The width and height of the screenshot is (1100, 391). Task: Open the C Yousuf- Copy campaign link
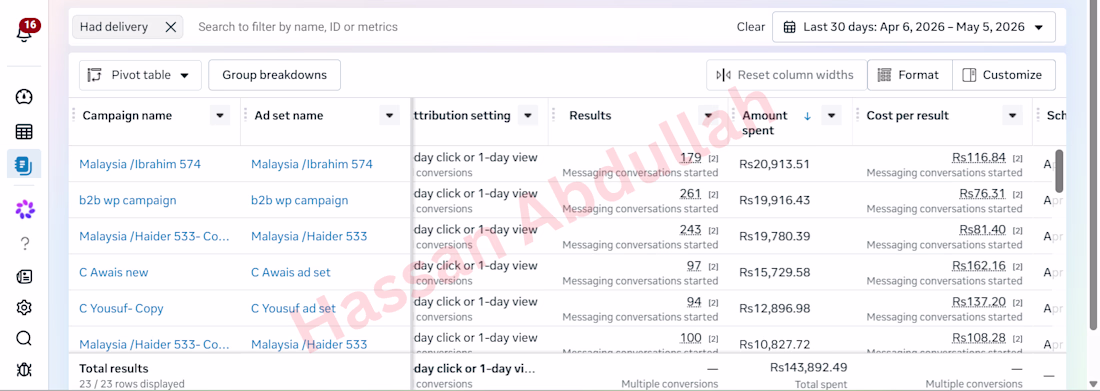tap(121, 308)
